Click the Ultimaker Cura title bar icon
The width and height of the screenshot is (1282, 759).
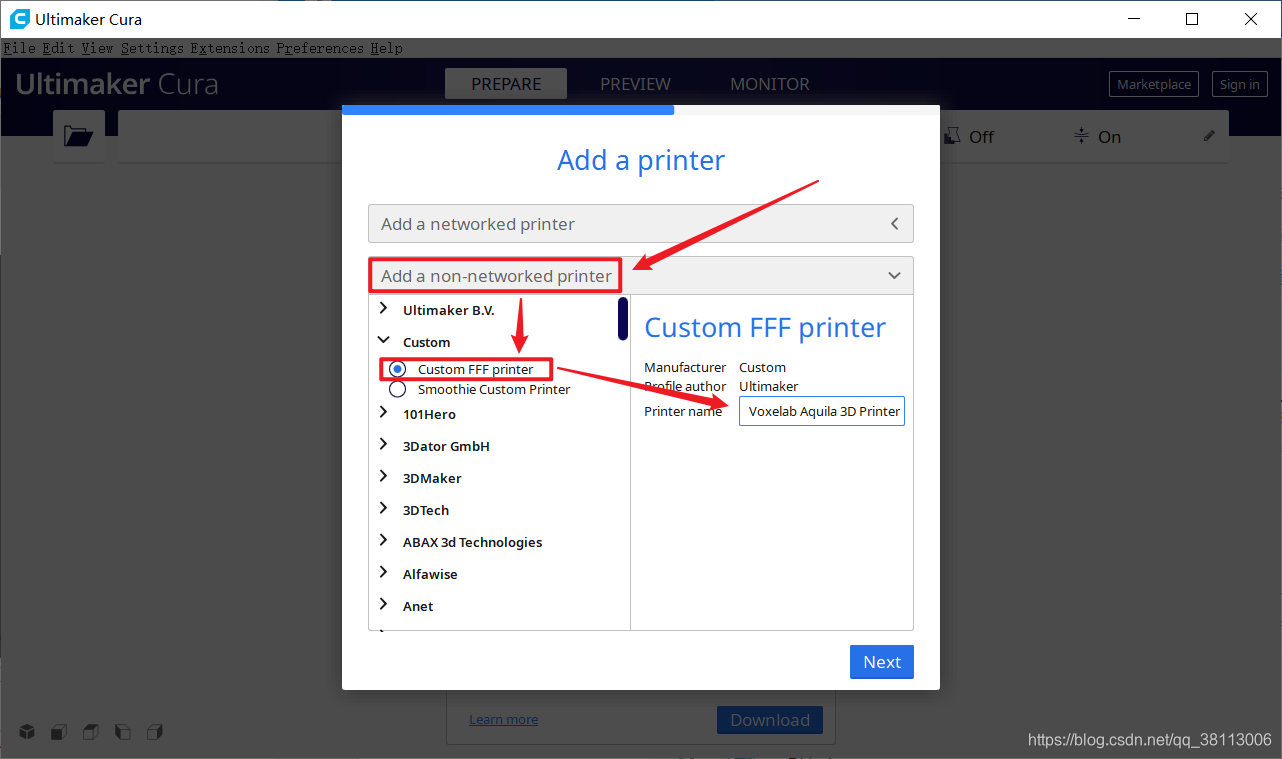[19, 19]
